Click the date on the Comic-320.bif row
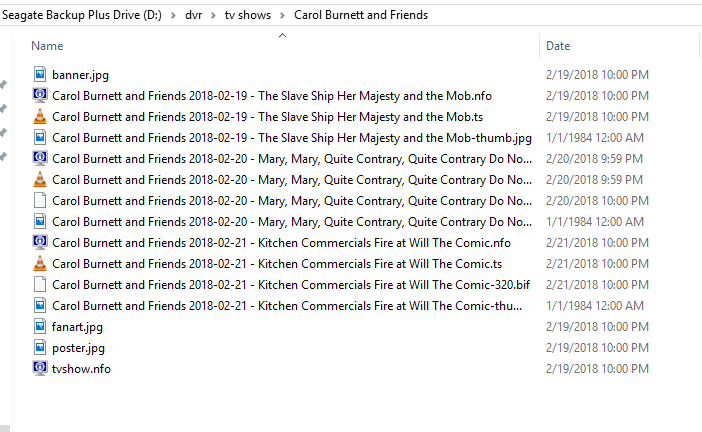Image resolution: width=702 pixels, height=432 pixels. (x=597, y=285)
